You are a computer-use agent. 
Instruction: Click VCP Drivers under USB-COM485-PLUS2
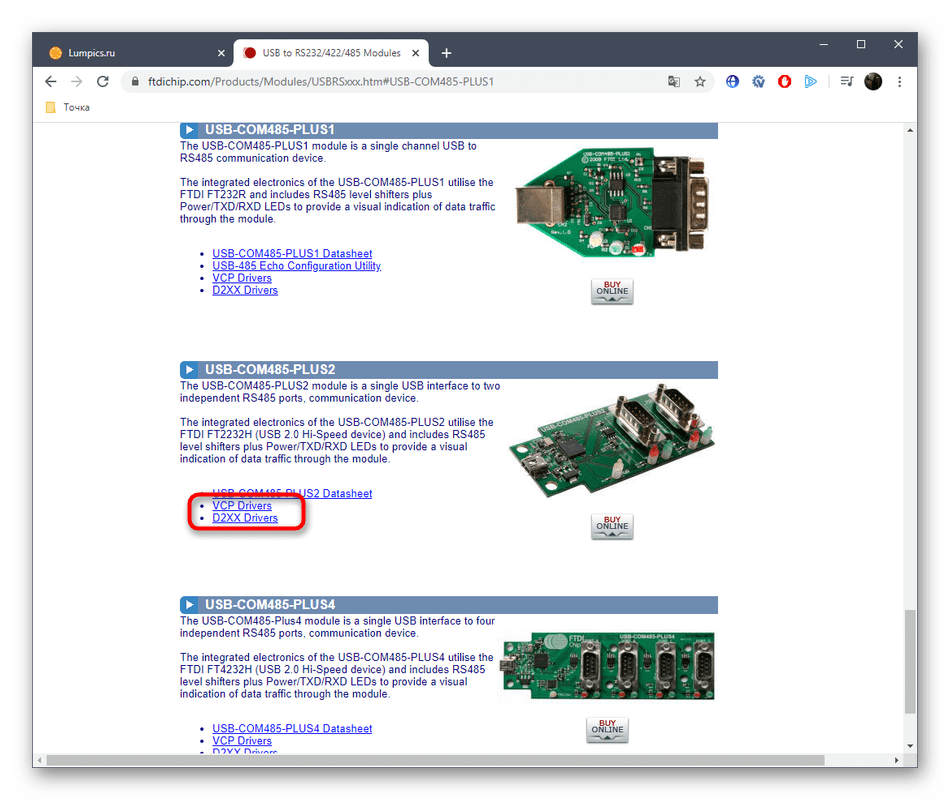(242, 506)
